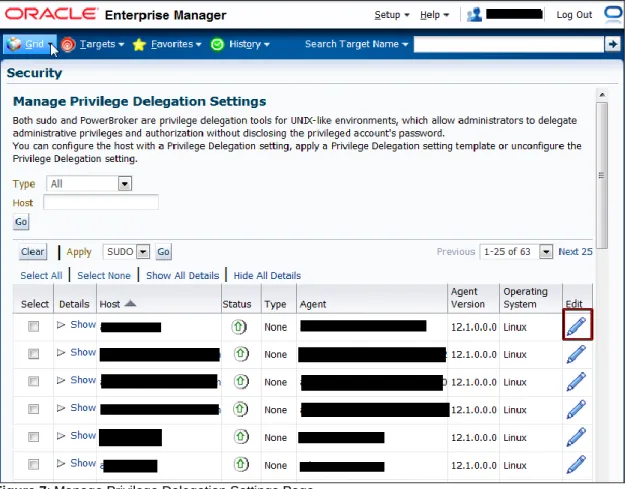Expand Show details for the fifth row
The image size is (625, 489).
click(76, 436)
